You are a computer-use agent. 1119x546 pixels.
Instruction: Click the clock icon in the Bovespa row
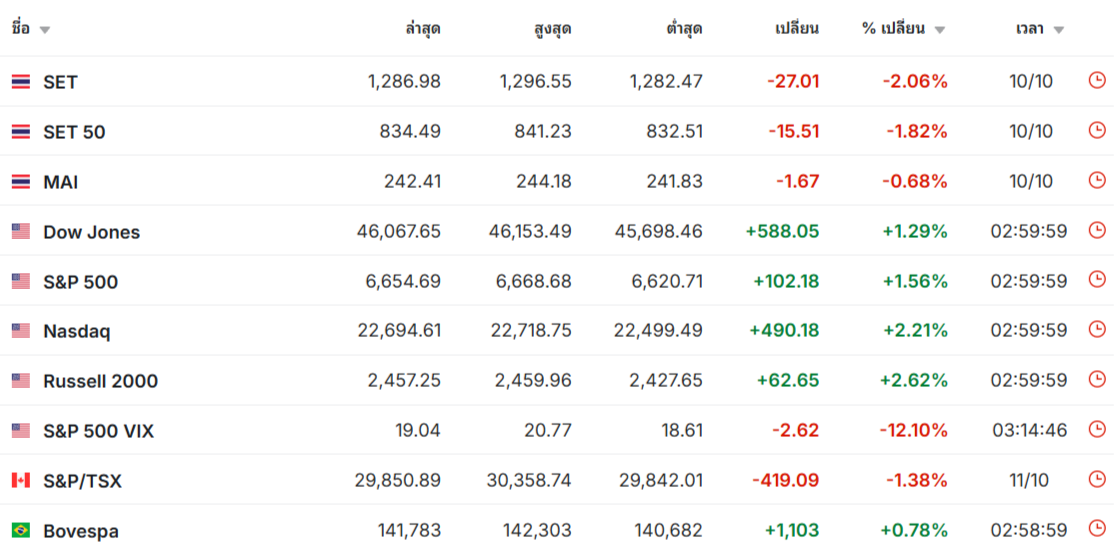(1097, 530)
